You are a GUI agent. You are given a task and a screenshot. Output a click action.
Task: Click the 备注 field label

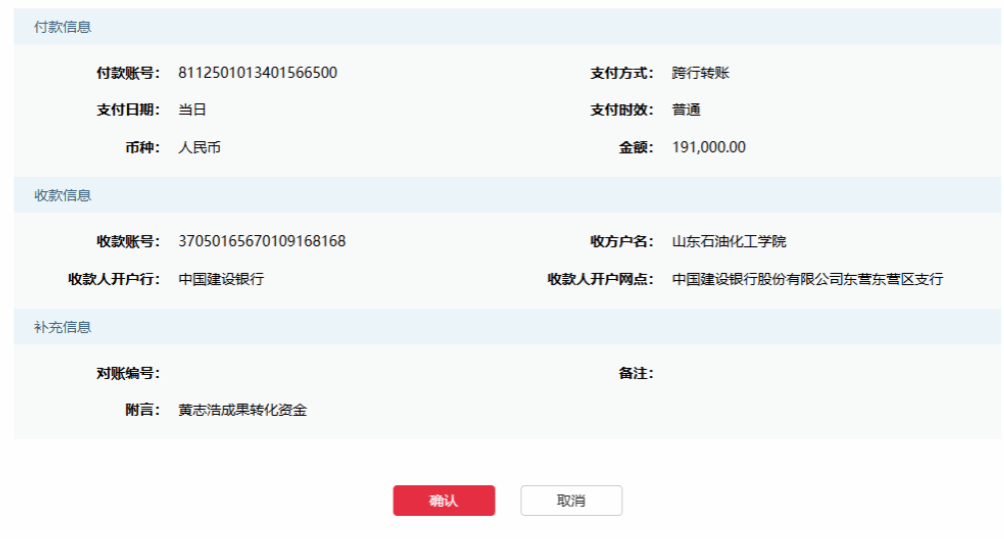click(635, 373)
